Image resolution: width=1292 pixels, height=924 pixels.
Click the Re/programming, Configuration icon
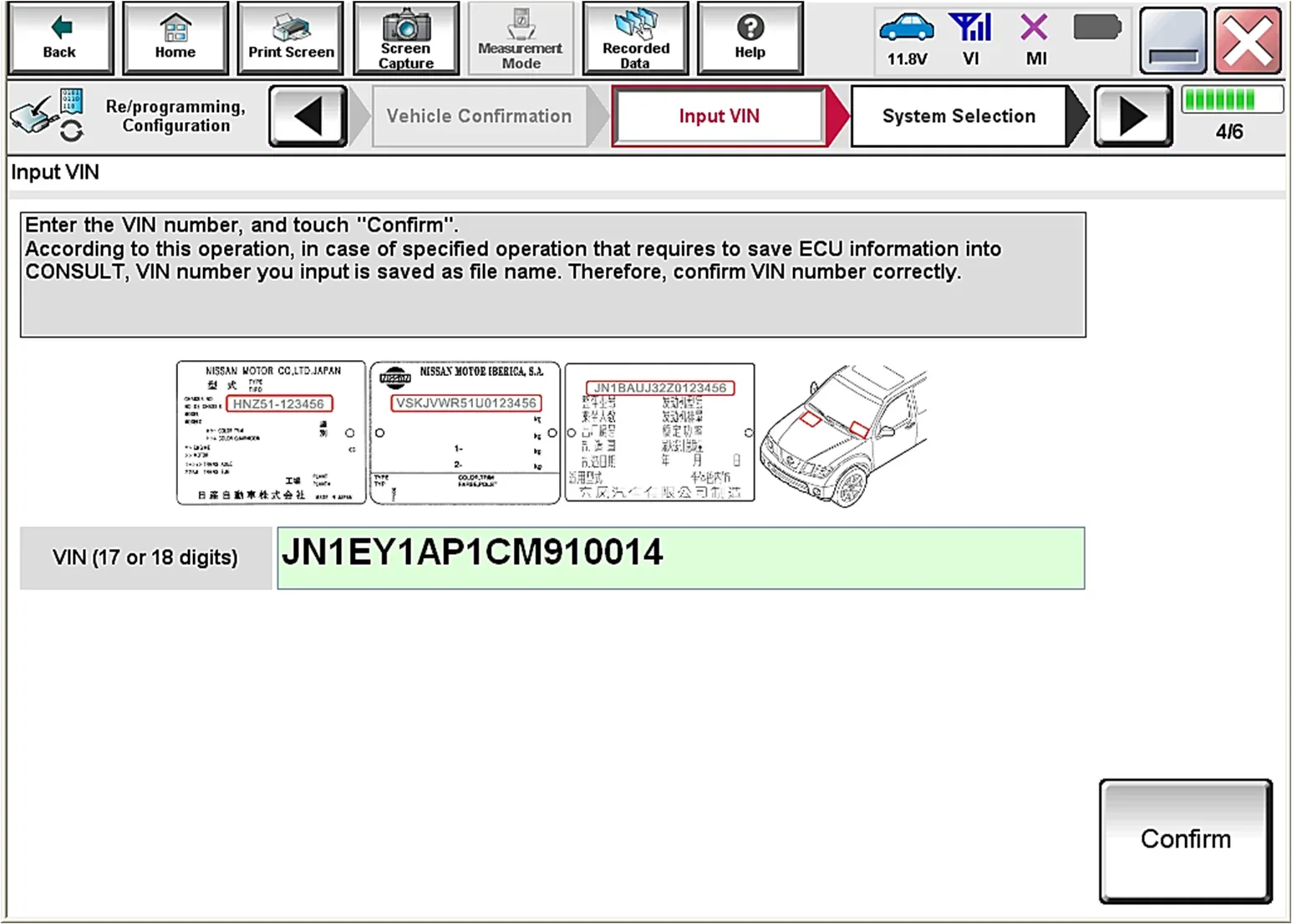(48, 116)
